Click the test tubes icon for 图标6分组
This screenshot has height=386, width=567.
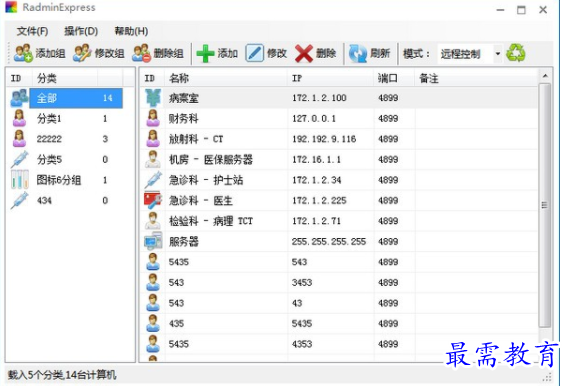point(20,180)
